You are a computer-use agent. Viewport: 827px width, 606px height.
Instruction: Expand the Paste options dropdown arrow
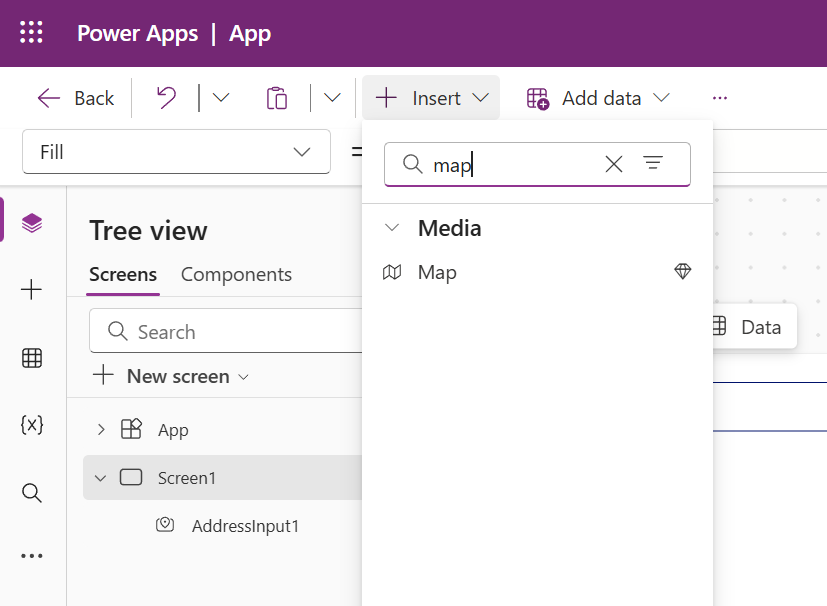click(x=332, y=98)
